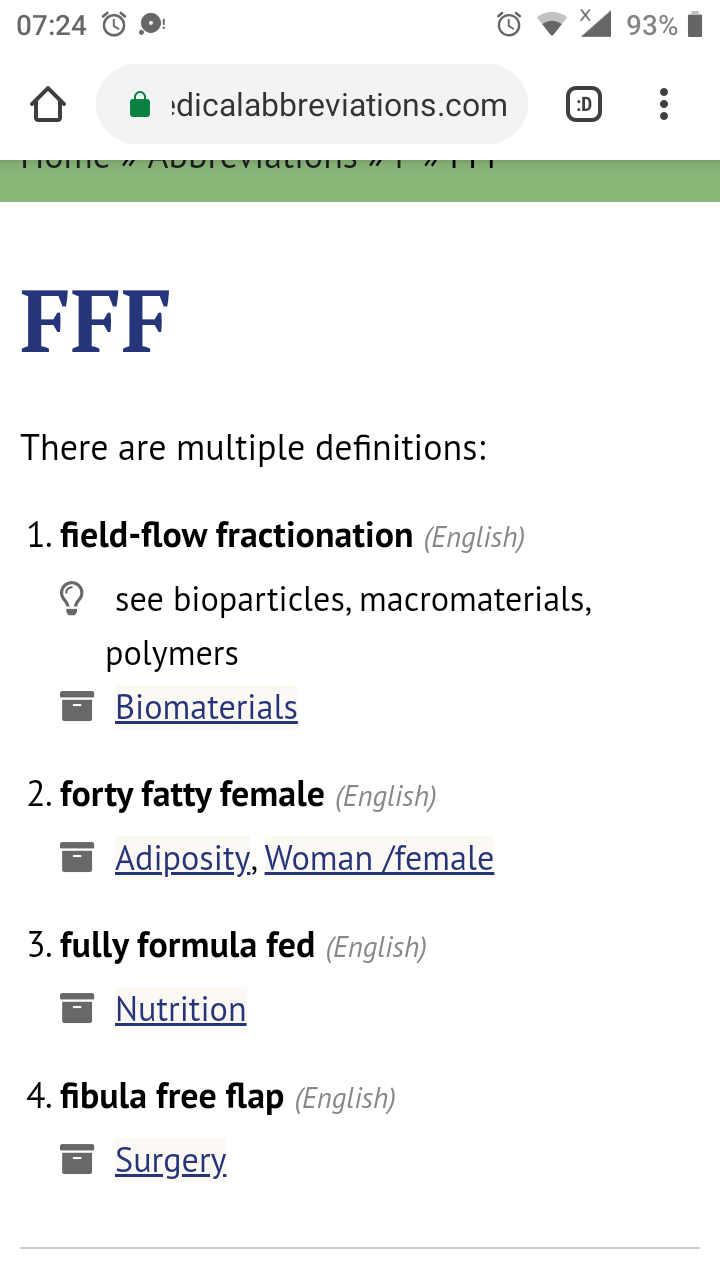Tap archive box icon beside Adiposity
The width and height of the screenshot is (720, 1280).
coord(77,857)
